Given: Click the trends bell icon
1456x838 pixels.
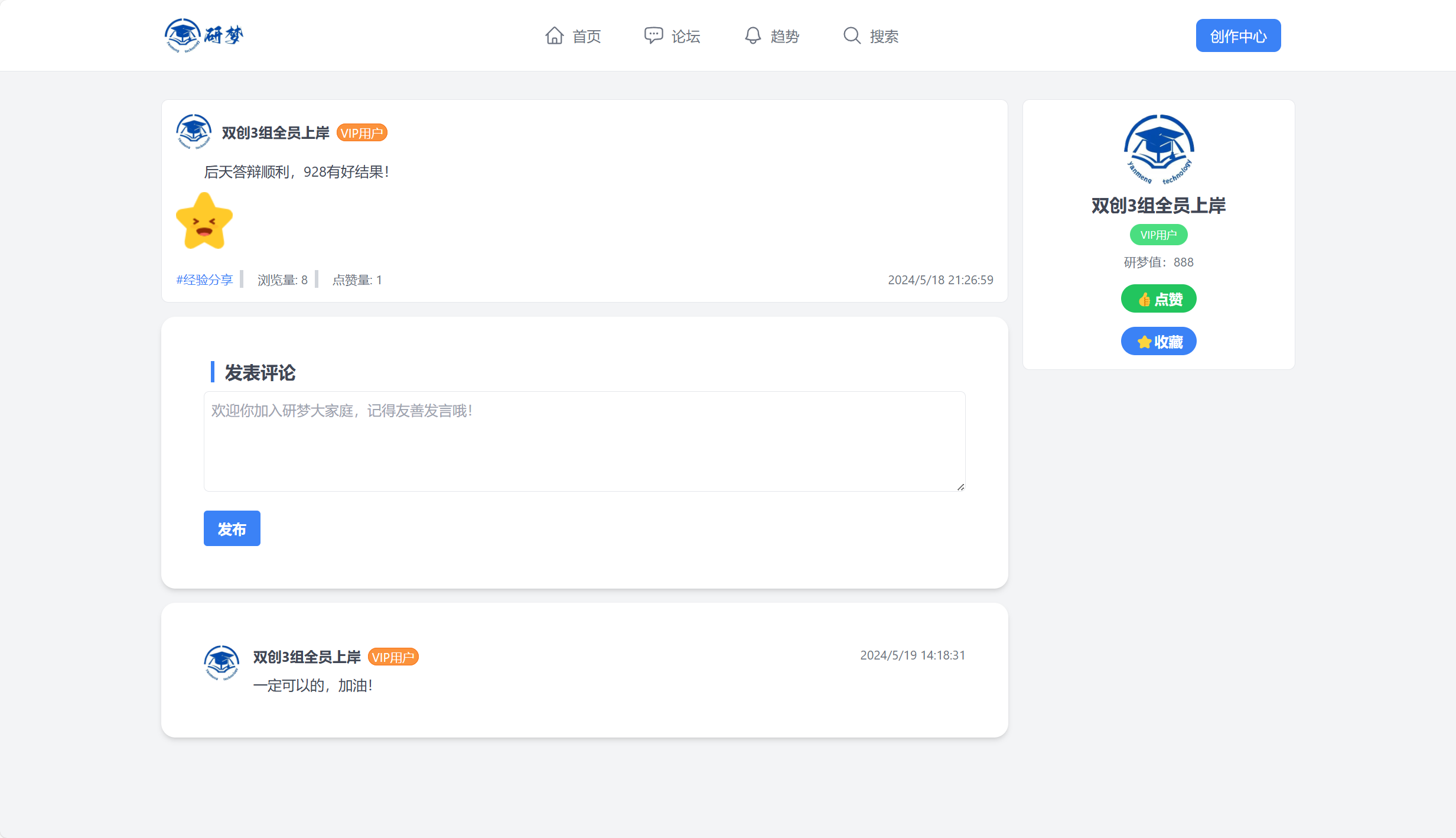Looking at the screenshot, I should 752,35.
